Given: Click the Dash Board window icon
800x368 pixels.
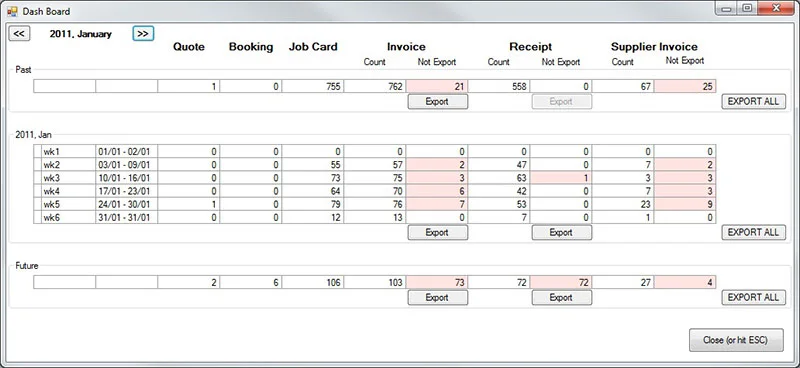Looking at the screenshot, I should (x=12, y=11).
